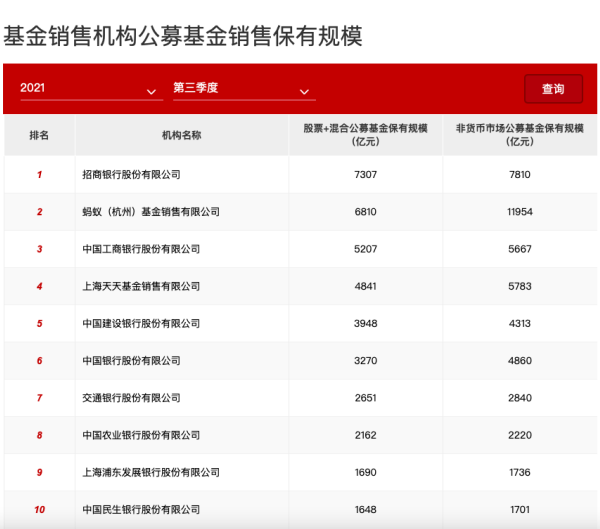Click value 11954 in 蚂蚁 row
The height and width of the screenshot is (529, 600).
(x=520, y=212)
